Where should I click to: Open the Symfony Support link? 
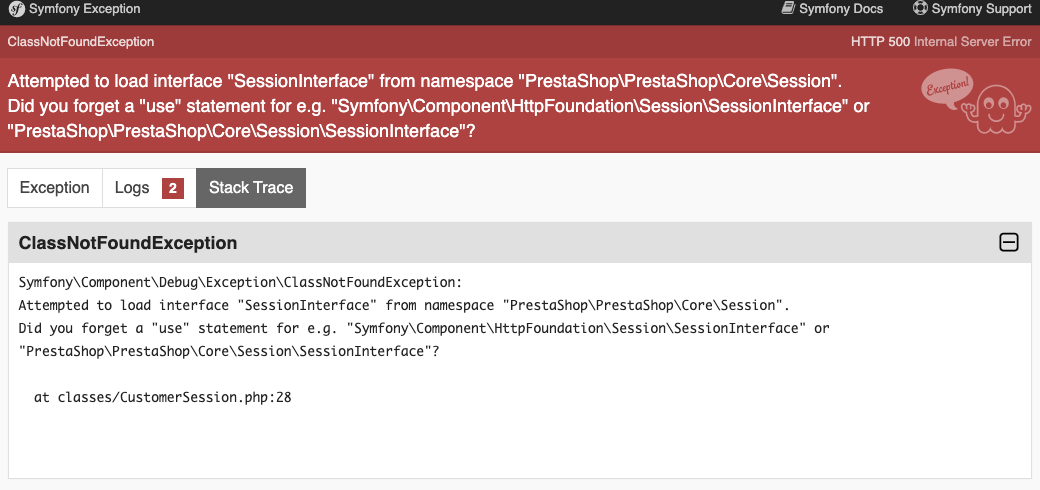point(980,9)
